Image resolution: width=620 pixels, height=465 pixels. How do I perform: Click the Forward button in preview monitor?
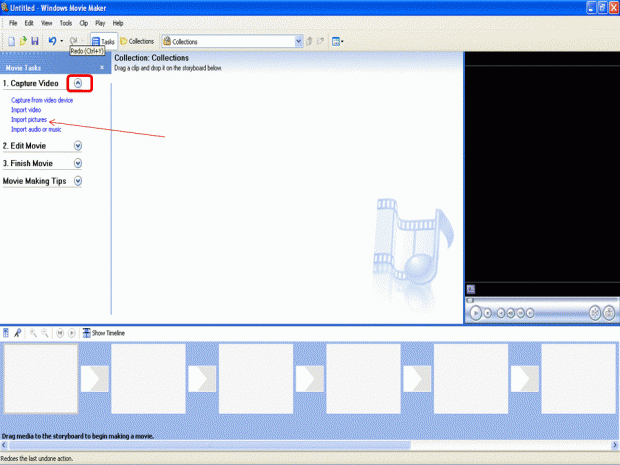[x=530, y=313]
